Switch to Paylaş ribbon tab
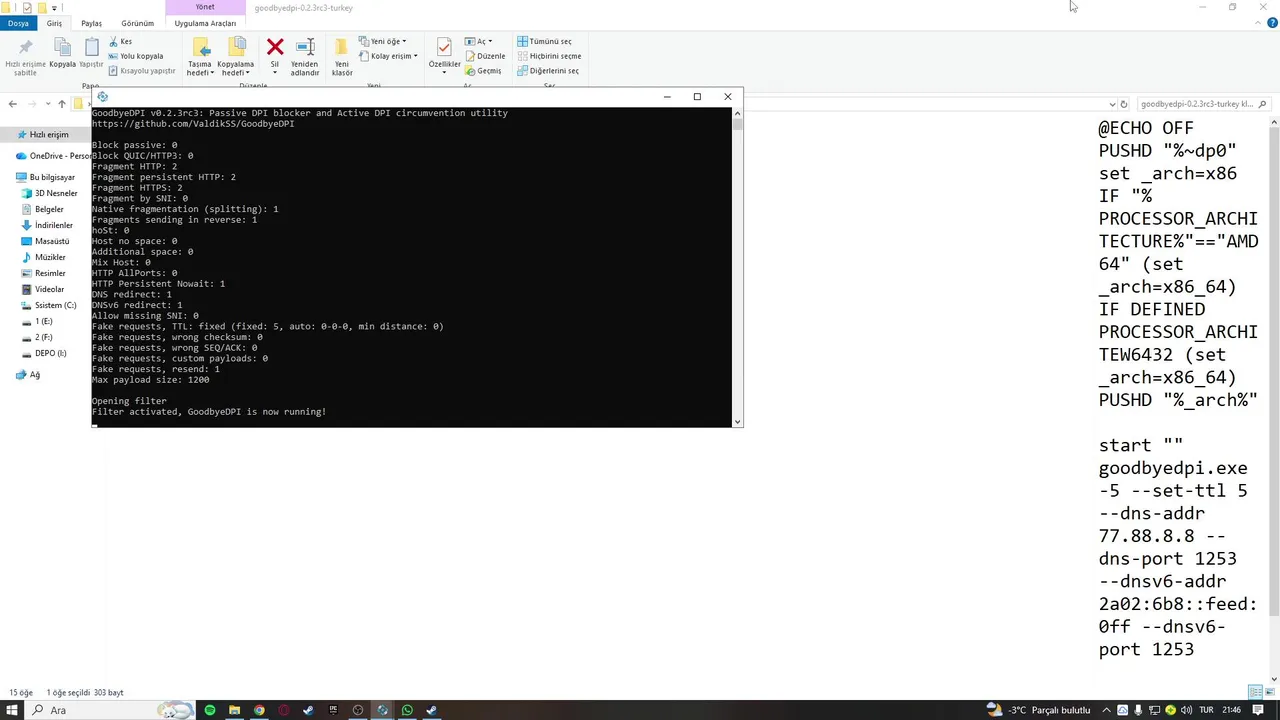 [x=91, y=23]
